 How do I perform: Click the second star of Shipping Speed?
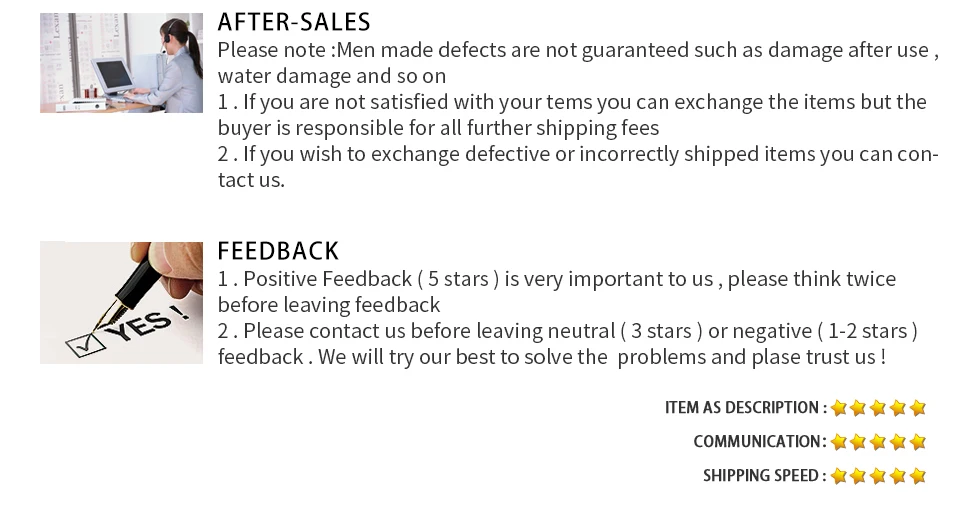(x=858, y=476)
